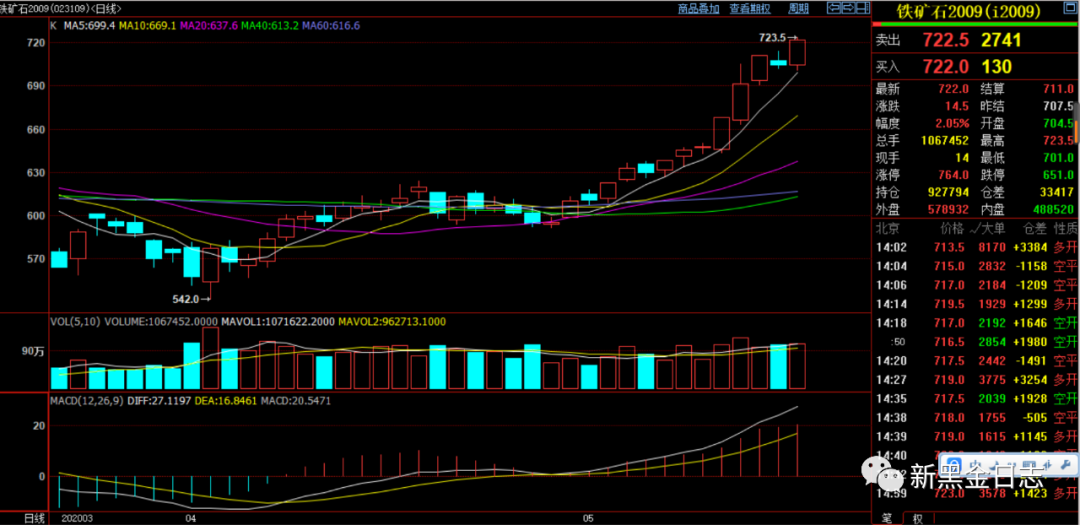
Task: Select the 仓差 column header
Action: 1036,228
